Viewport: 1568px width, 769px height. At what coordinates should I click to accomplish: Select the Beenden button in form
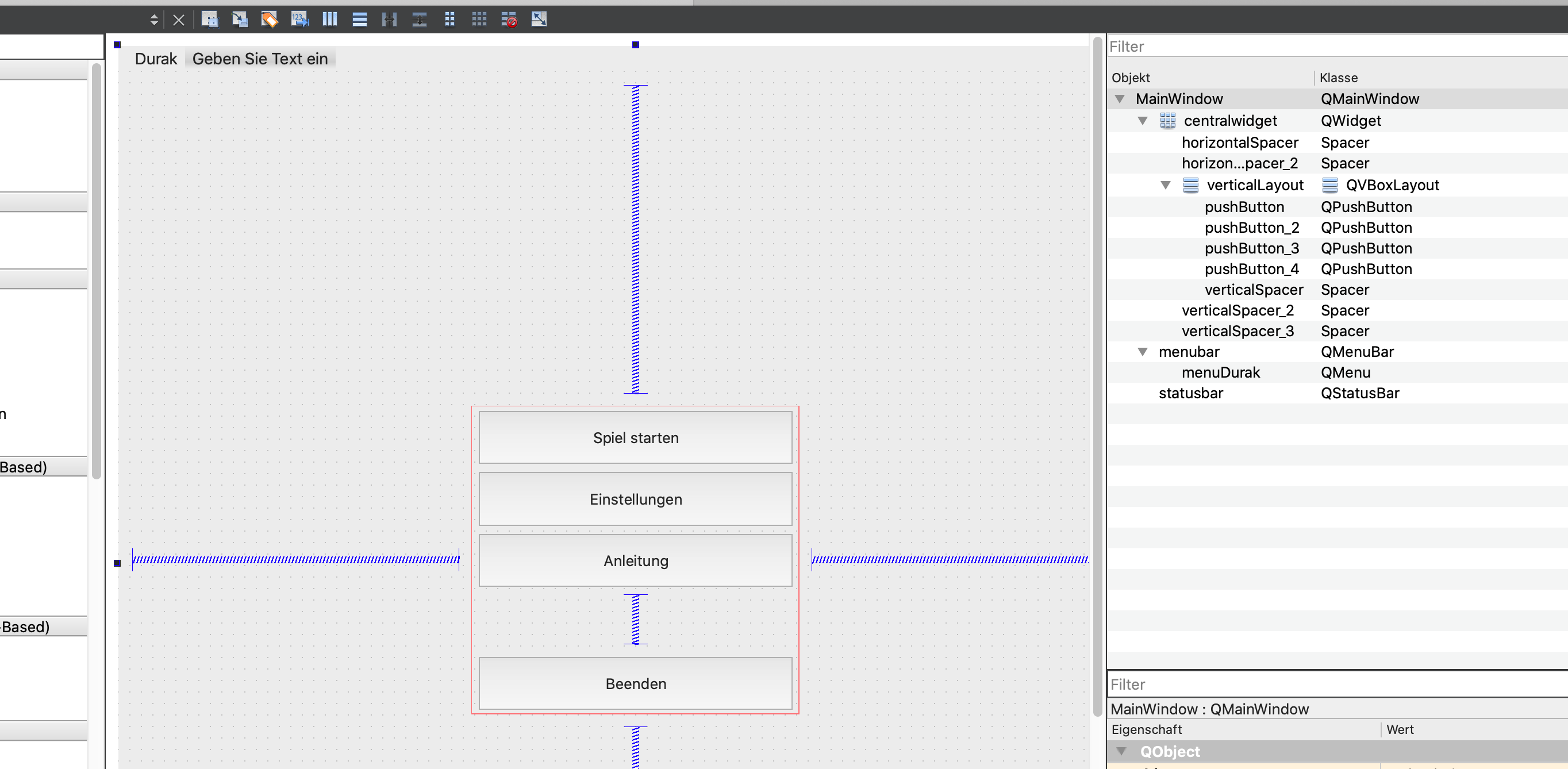coord(635,684)
